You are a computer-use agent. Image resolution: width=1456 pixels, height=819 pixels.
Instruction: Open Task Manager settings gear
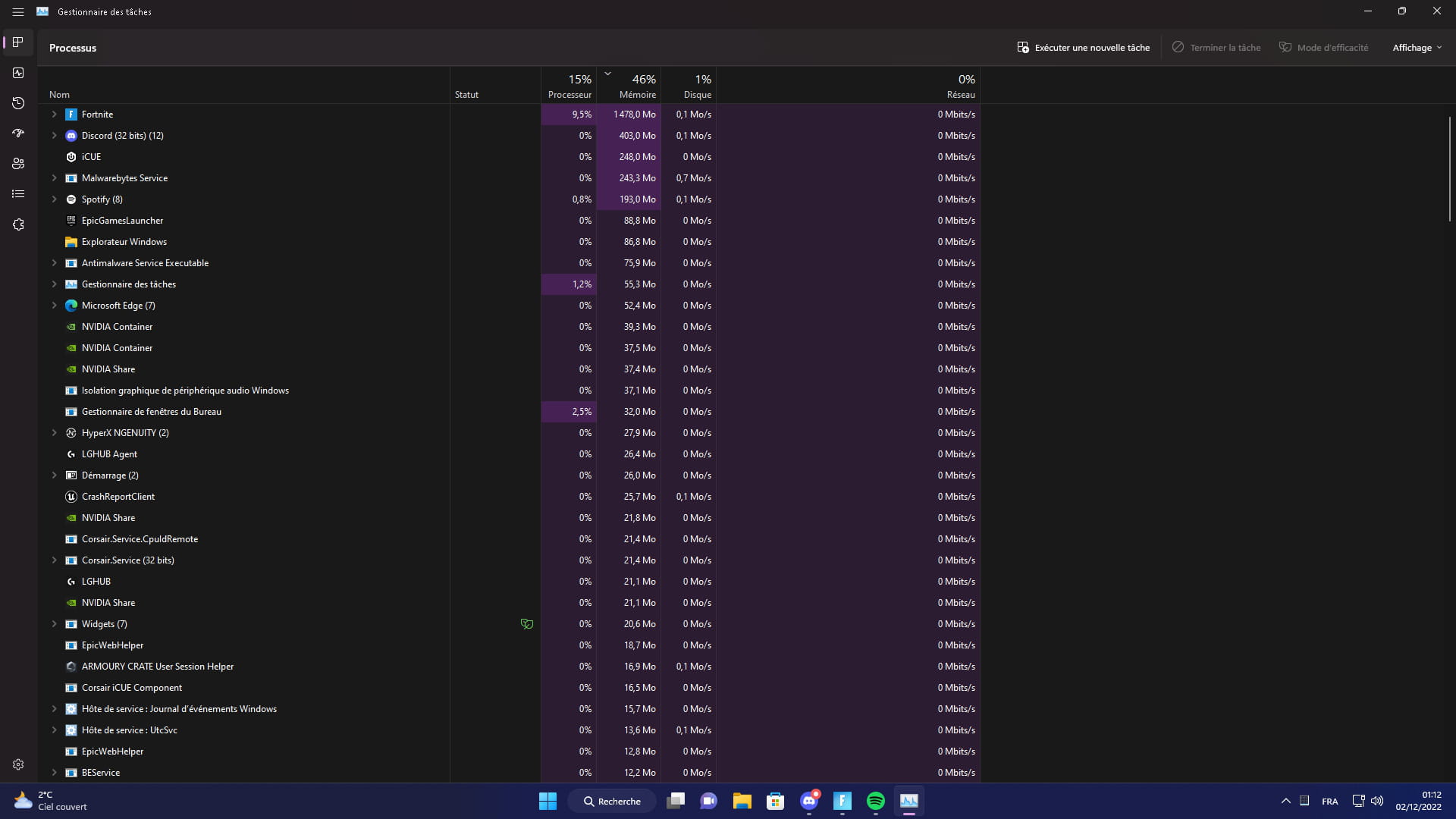pyautogui.click(x=18, y=764)
